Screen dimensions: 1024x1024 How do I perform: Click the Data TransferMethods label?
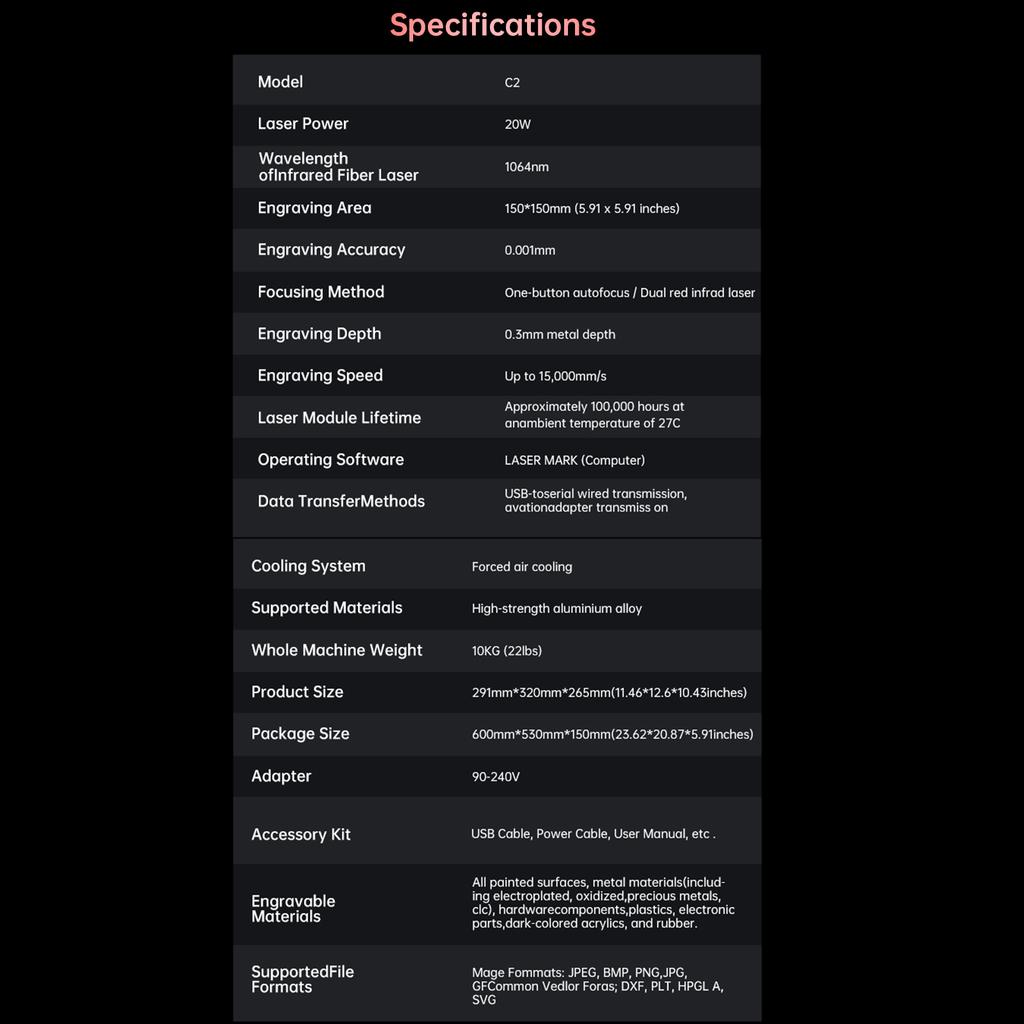[x=341, y=501]
